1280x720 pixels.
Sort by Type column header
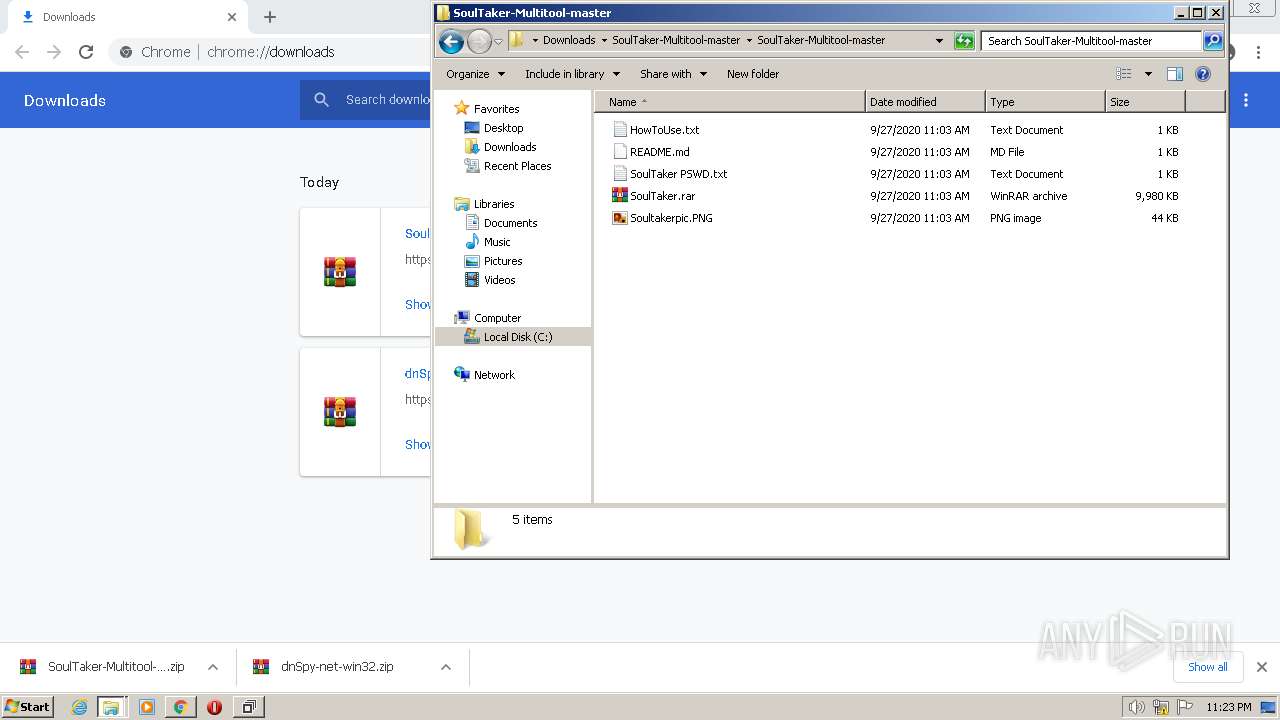click(x=1045, y=102)
